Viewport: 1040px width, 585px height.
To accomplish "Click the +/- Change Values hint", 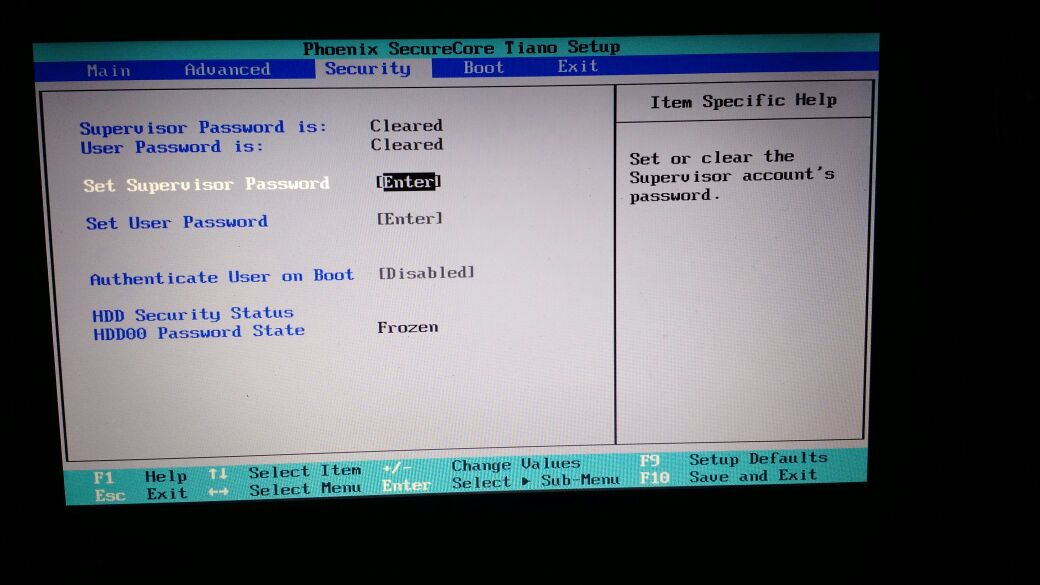I will click(482, 466).
